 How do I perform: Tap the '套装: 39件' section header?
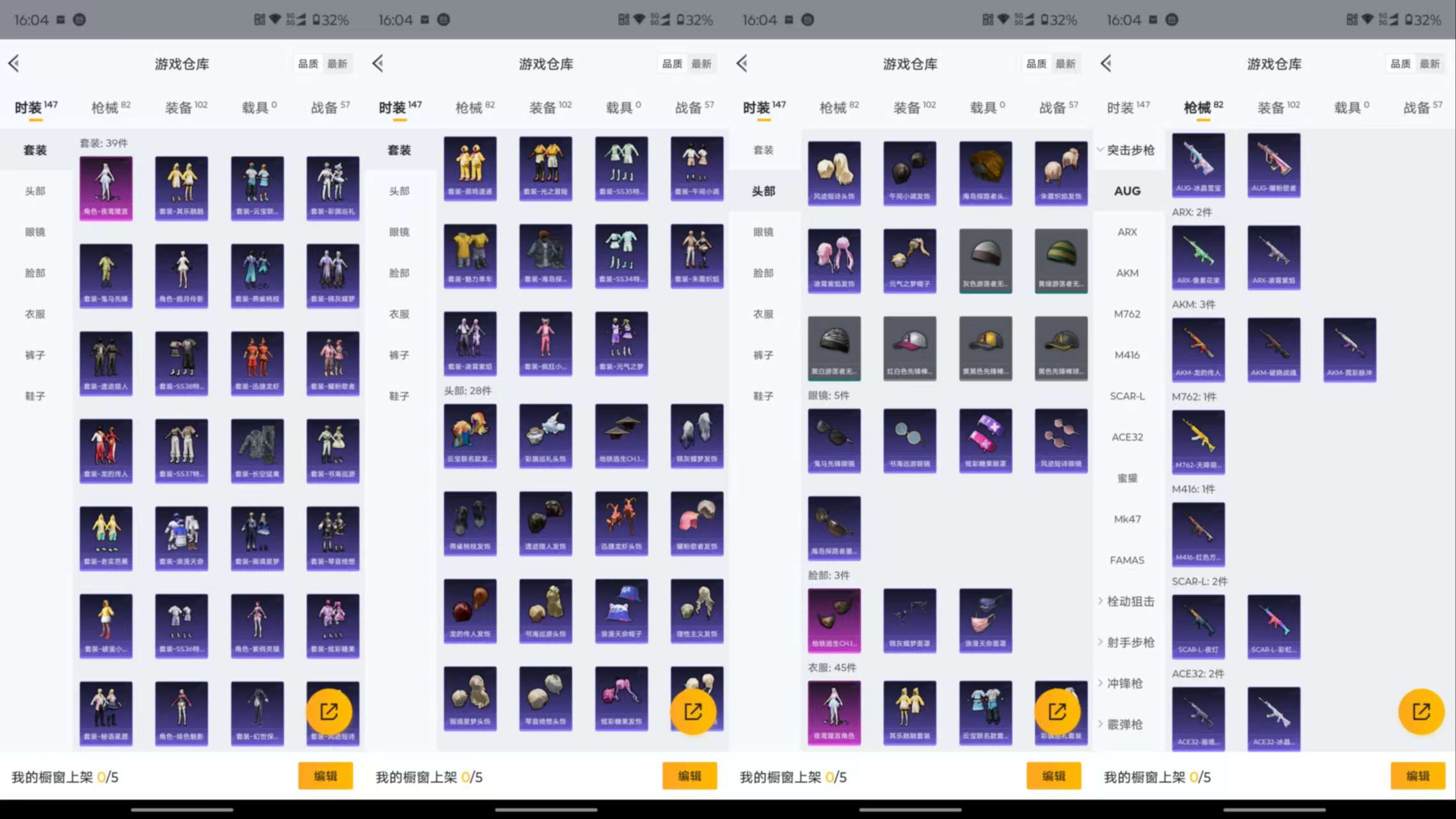(x=104, y=143)
